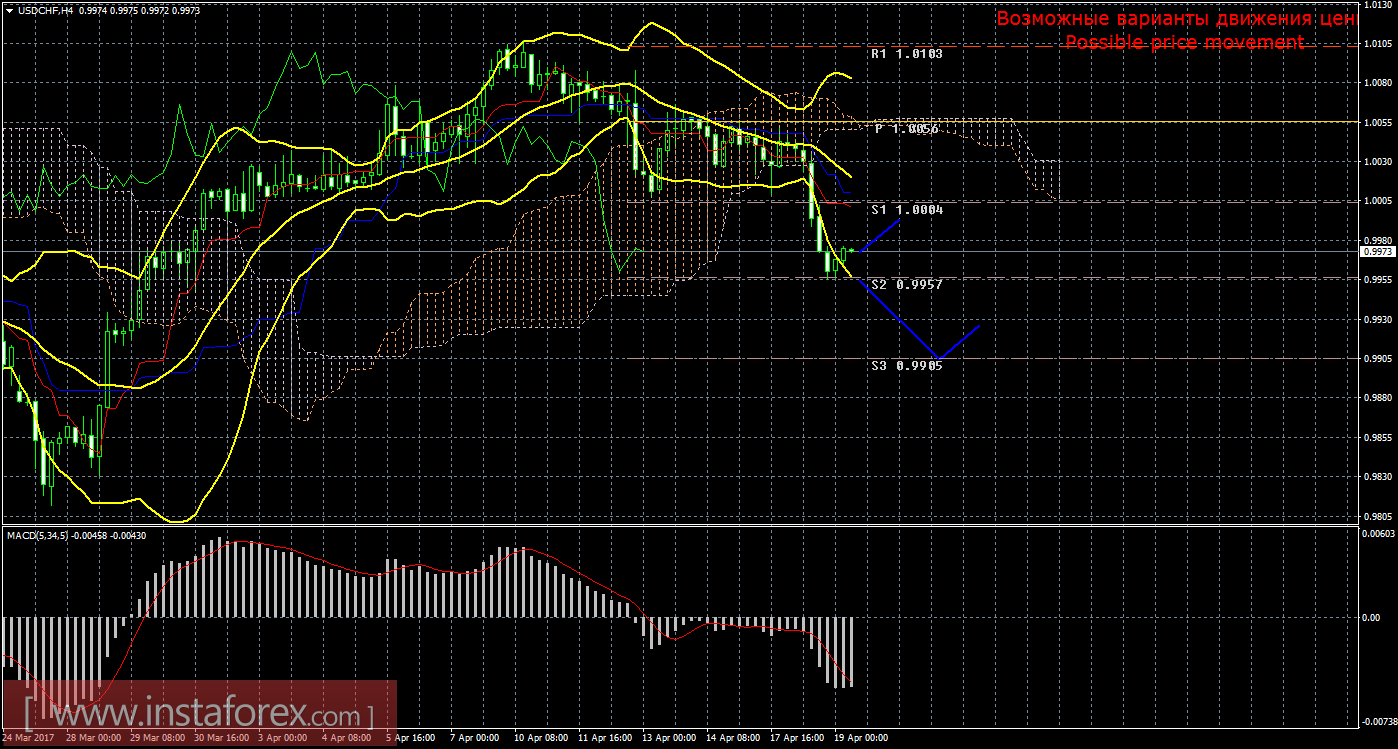Click the 0.9805 price scale label

pyautogui.click(x=1376, y=517)
